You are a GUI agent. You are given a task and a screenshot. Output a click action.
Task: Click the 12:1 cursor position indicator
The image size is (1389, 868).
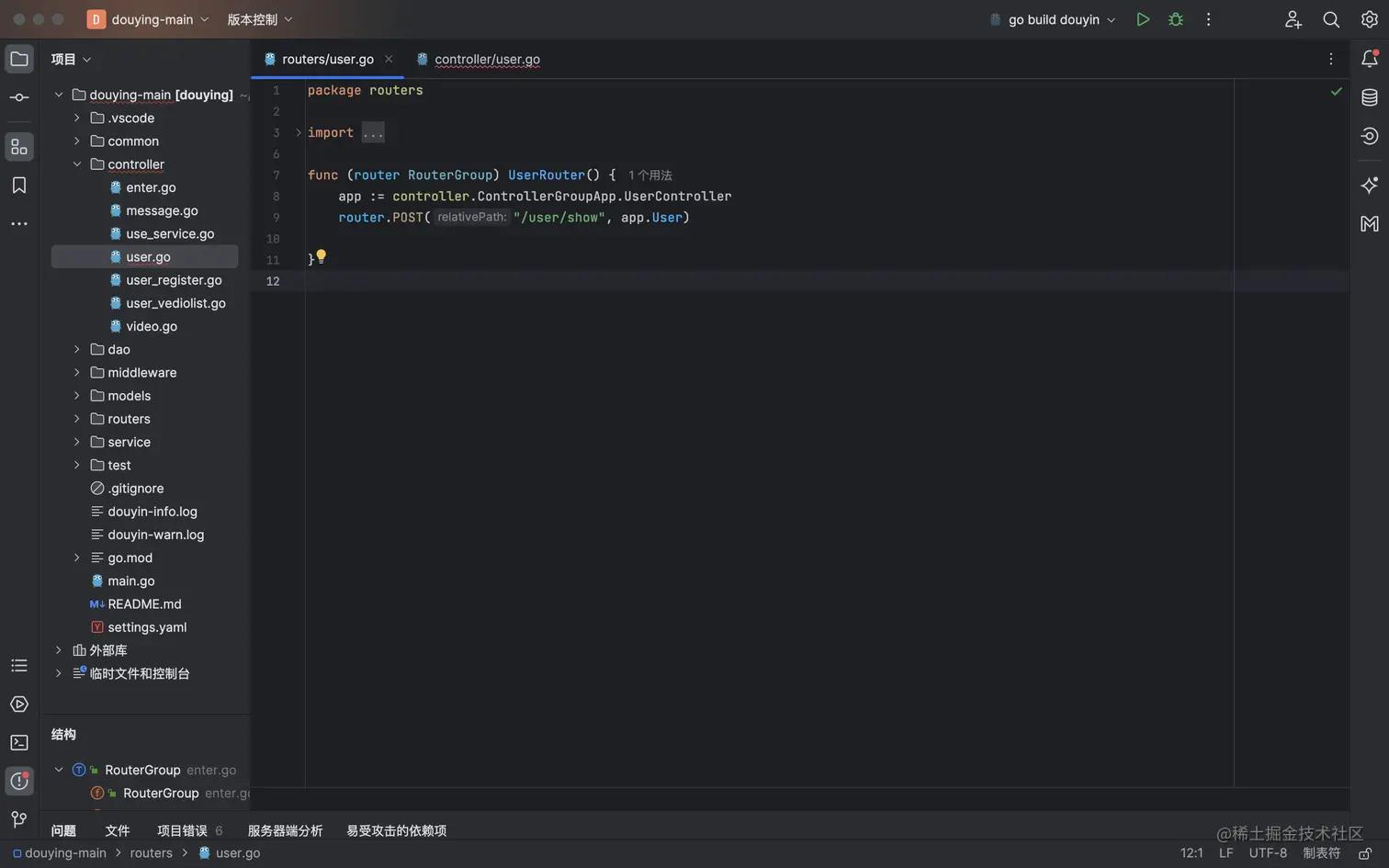point(1191,853)
